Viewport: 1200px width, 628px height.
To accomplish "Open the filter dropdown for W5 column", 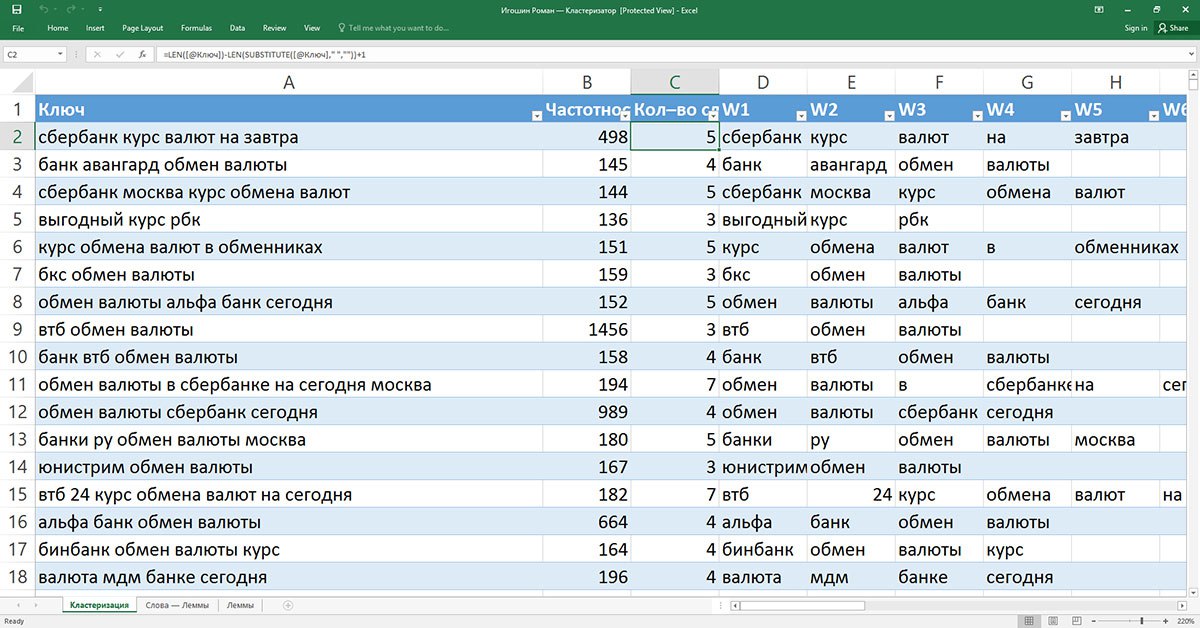I will (1152, 115).
